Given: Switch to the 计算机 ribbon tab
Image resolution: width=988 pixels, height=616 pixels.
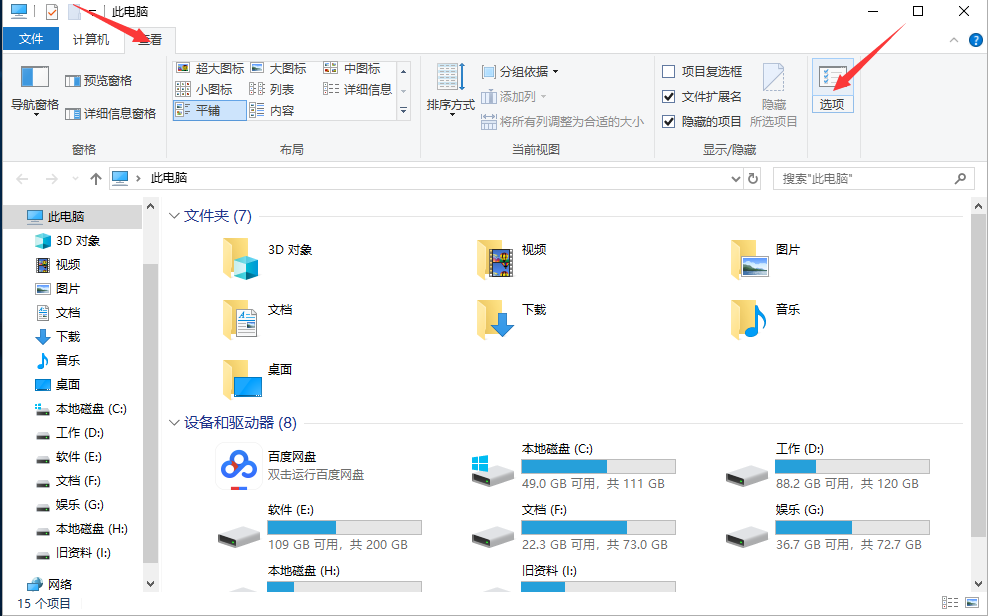Looking at the screenshot, I should pos(93,38).
